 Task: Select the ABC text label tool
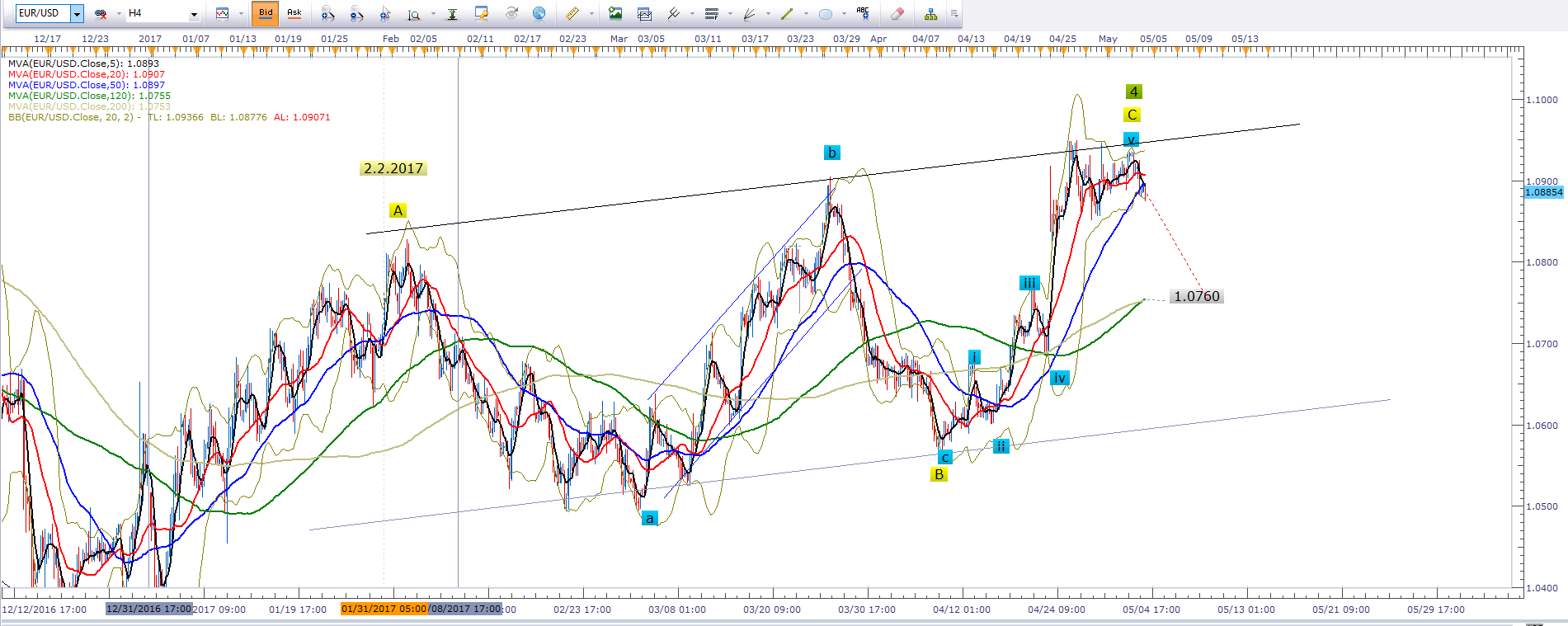pos(863,12)
